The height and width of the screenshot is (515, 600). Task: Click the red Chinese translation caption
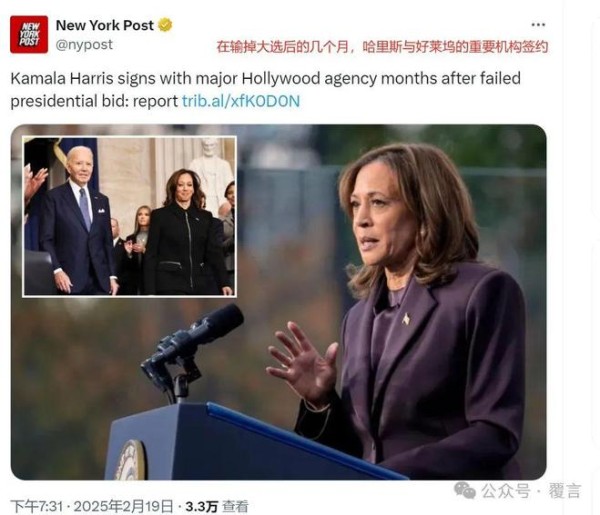point(382,47)
